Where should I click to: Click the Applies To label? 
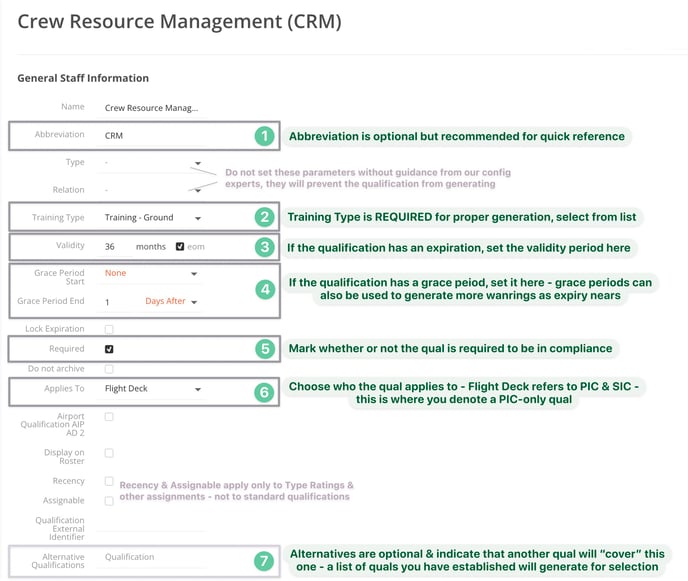(x=64, y=389)
